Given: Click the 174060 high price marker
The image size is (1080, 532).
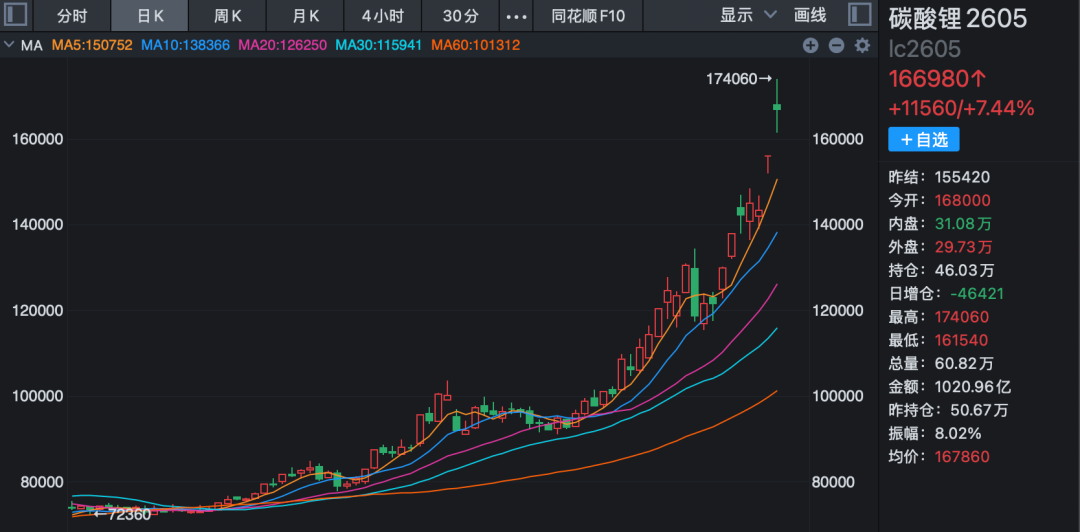Looking at the screenshot, I should point(738,79).
